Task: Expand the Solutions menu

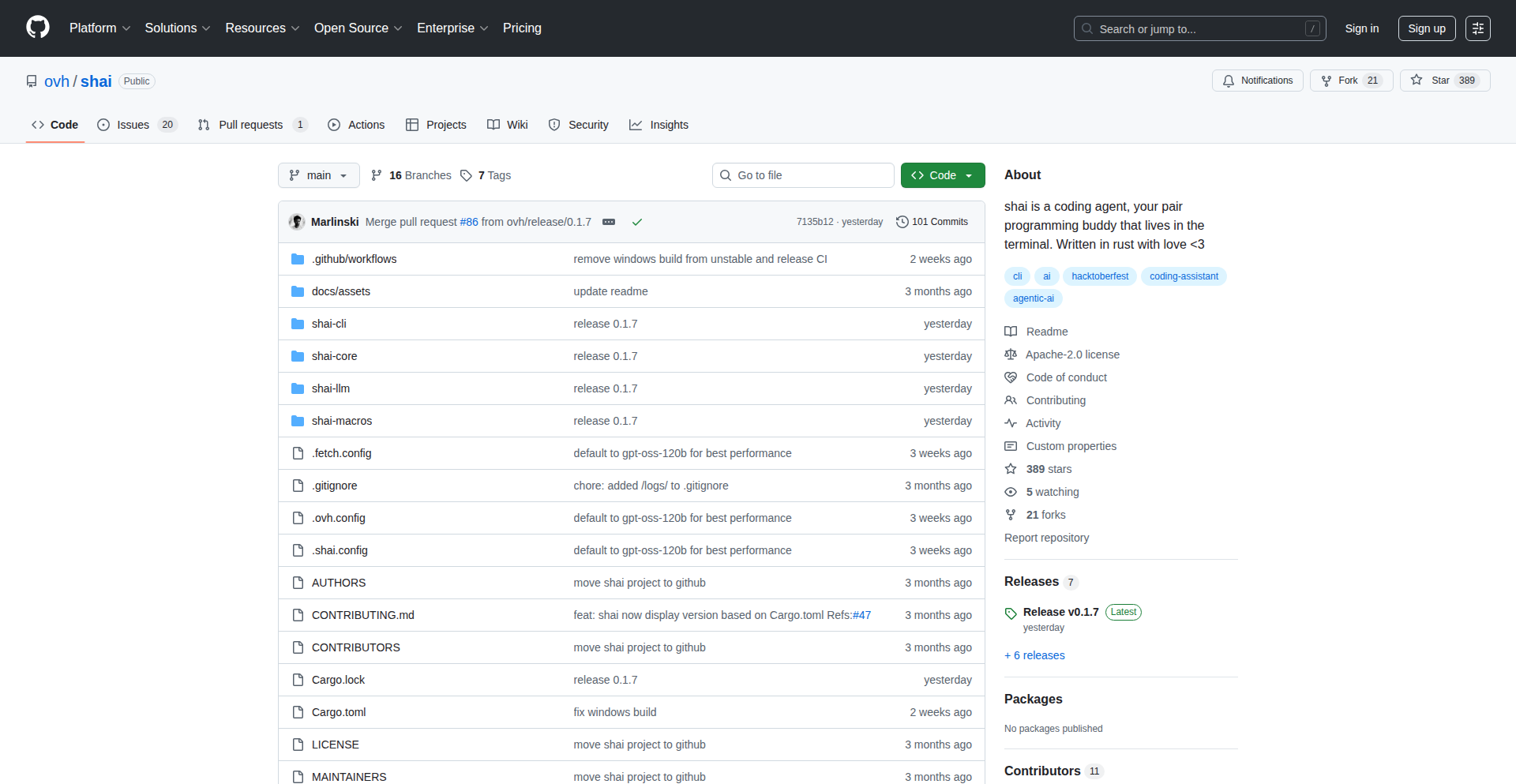Action: (178, 28)
